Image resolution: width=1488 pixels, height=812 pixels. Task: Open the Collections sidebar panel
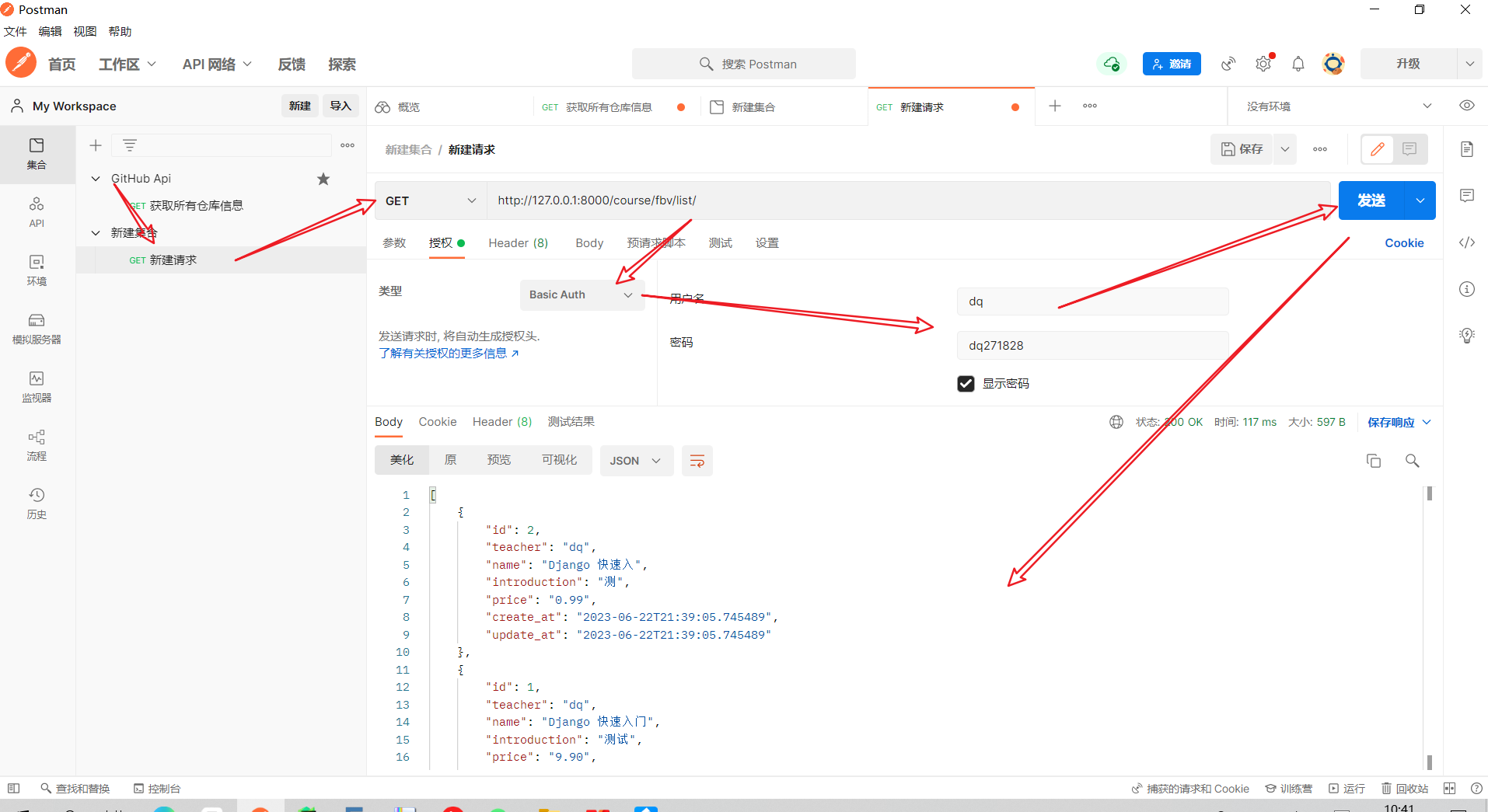[x=37, y=154]
